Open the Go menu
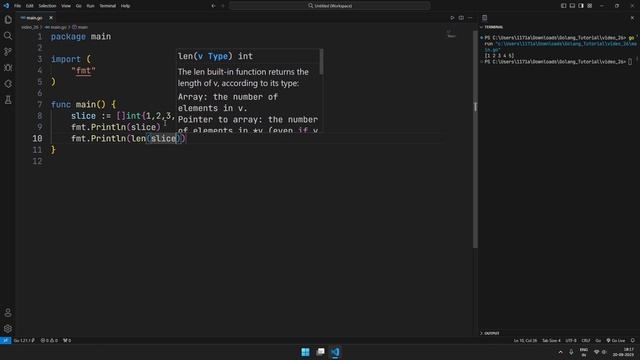The image size is (640, 360). tap(78, 6)
